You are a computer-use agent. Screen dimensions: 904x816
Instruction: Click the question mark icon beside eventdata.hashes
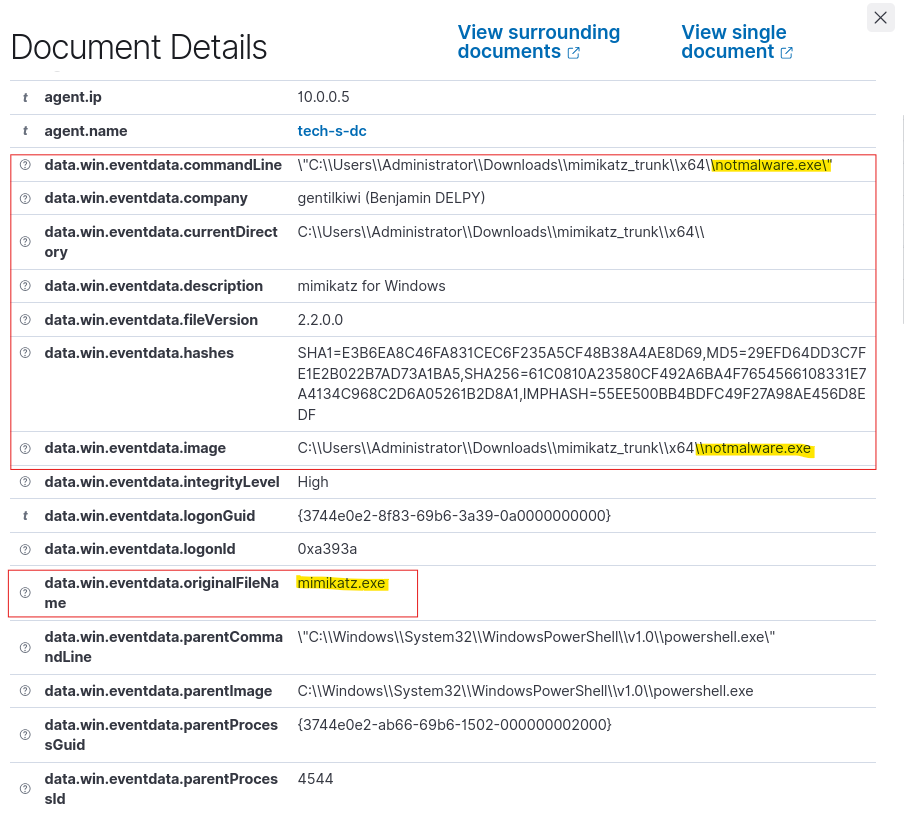pyautogui.click(x=25, y=353)
